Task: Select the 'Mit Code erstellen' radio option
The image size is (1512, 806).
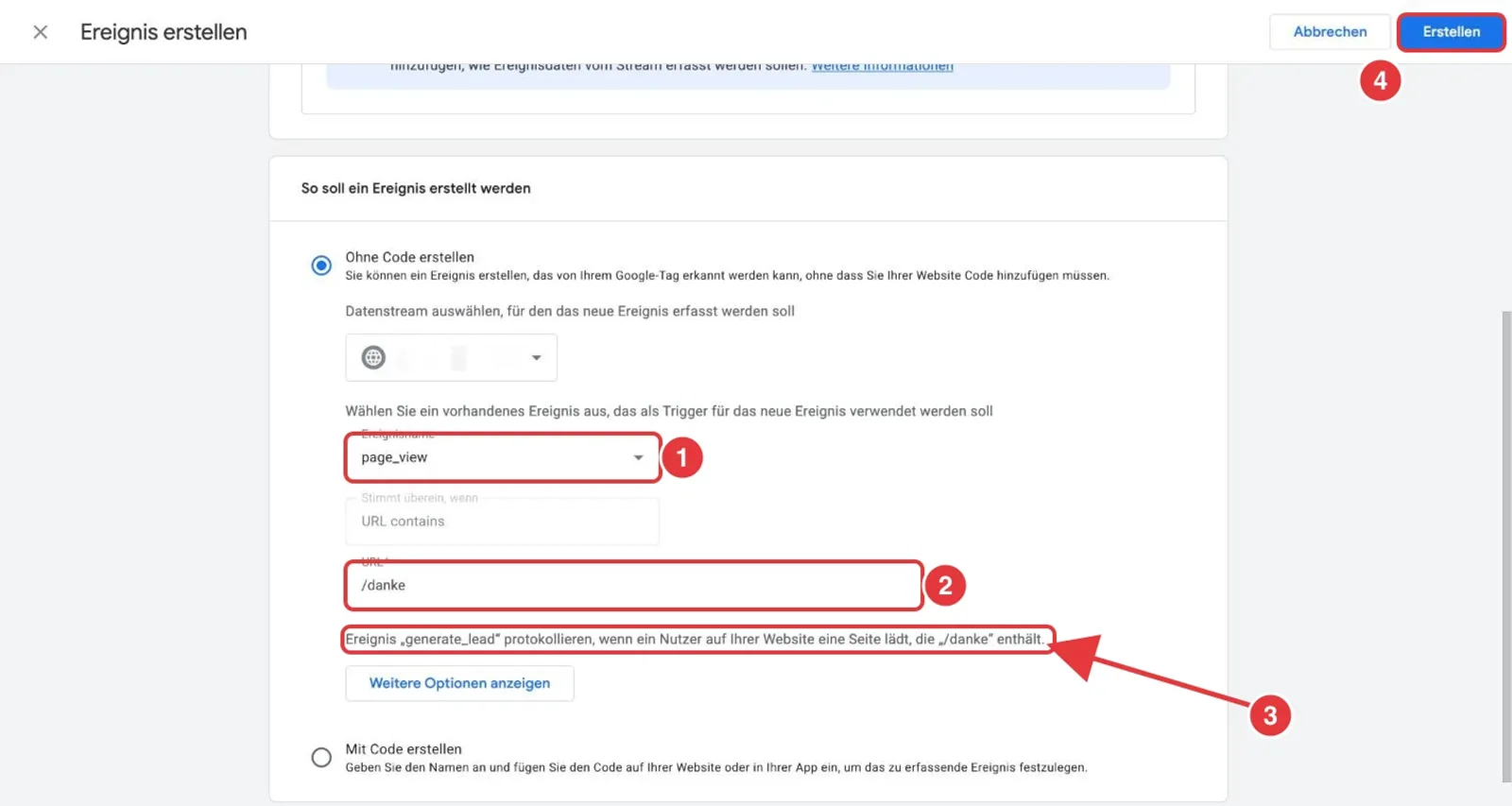Action: pyautogui.click(x=321, y=757)
